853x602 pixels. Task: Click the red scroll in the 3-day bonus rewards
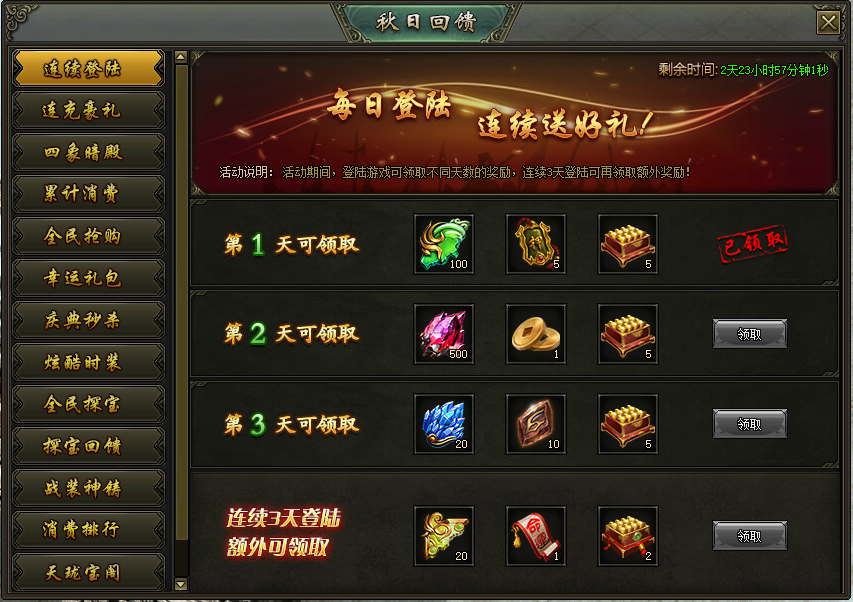[536, 536]
